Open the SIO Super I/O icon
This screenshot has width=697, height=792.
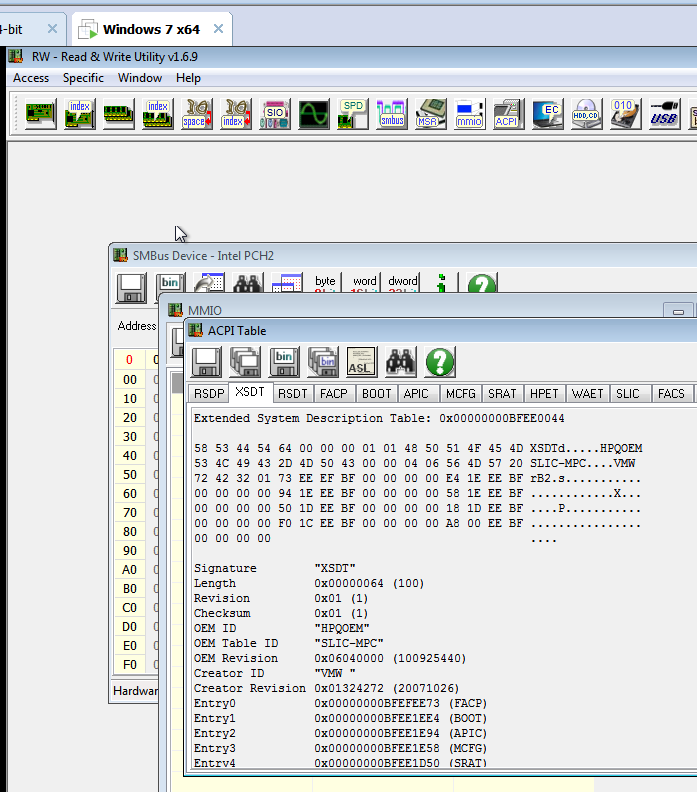pos(275,114)
